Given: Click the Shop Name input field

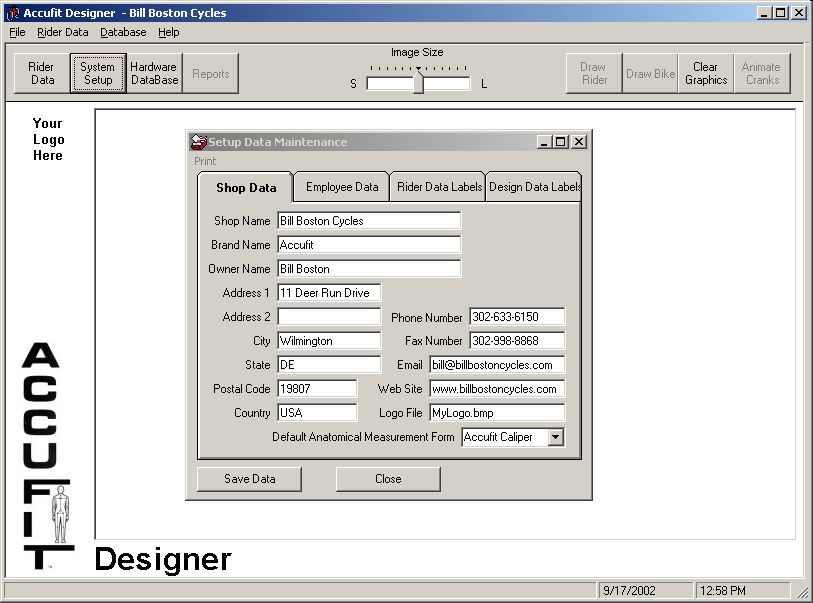Looking at the screenshot, I should [x=369, y=220].
